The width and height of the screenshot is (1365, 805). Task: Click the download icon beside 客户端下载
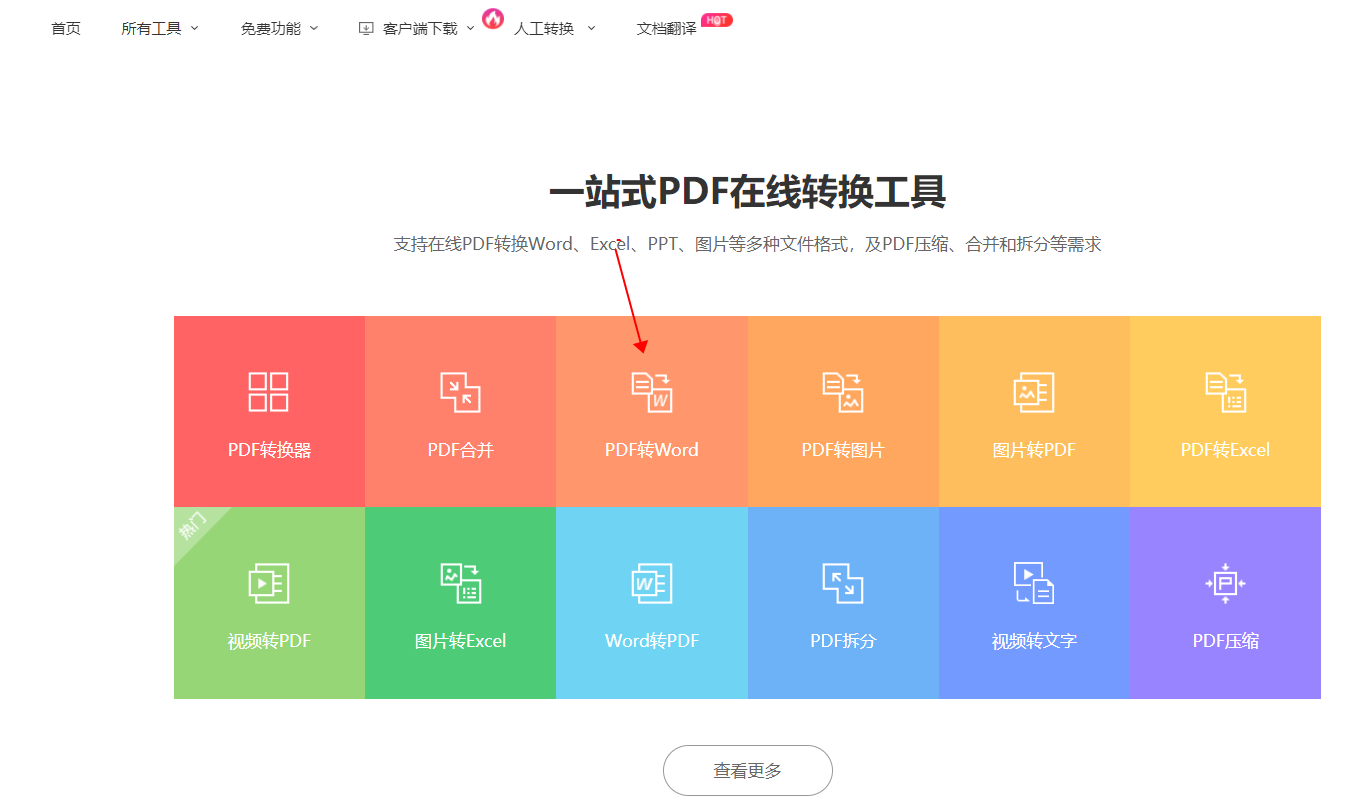(366, 28)
